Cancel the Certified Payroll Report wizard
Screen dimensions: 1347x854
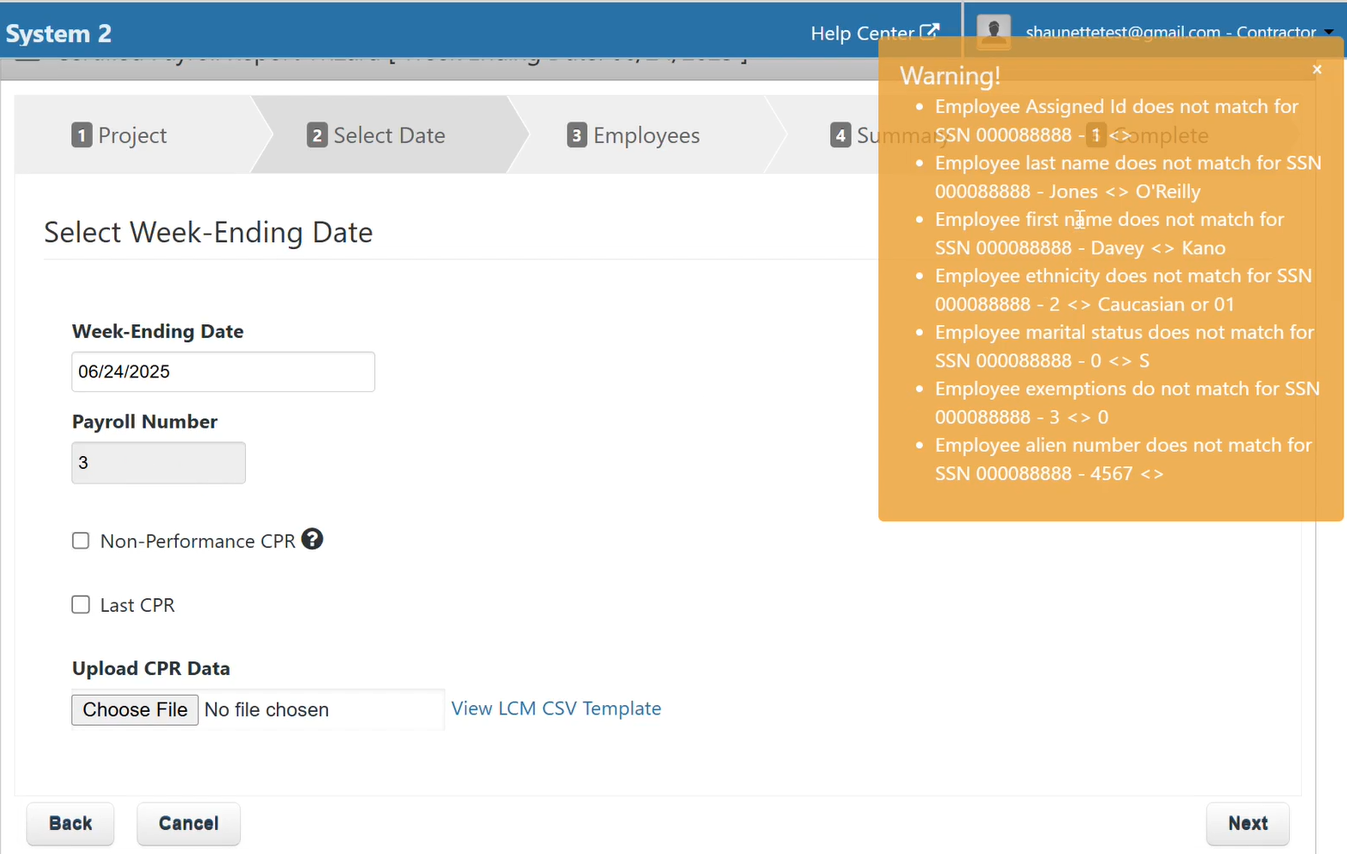pos(188,823)
